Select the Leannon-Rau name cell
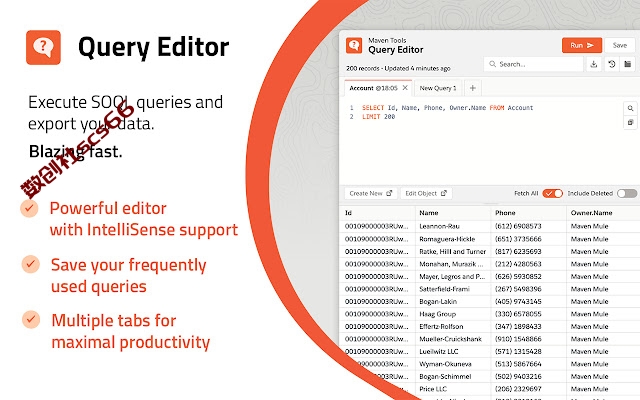 click(439, 226)
